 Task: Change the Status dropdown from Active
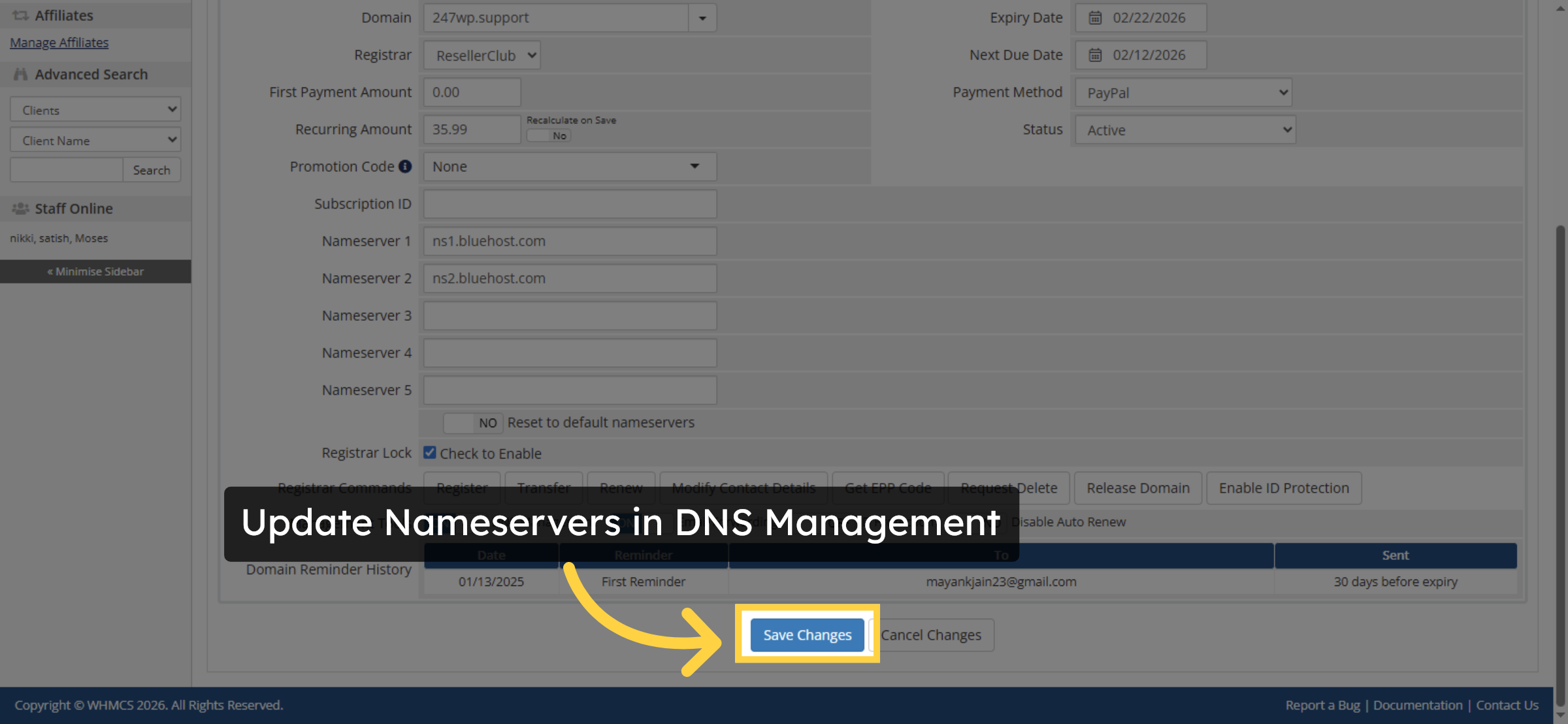(x=1184, y=130)
